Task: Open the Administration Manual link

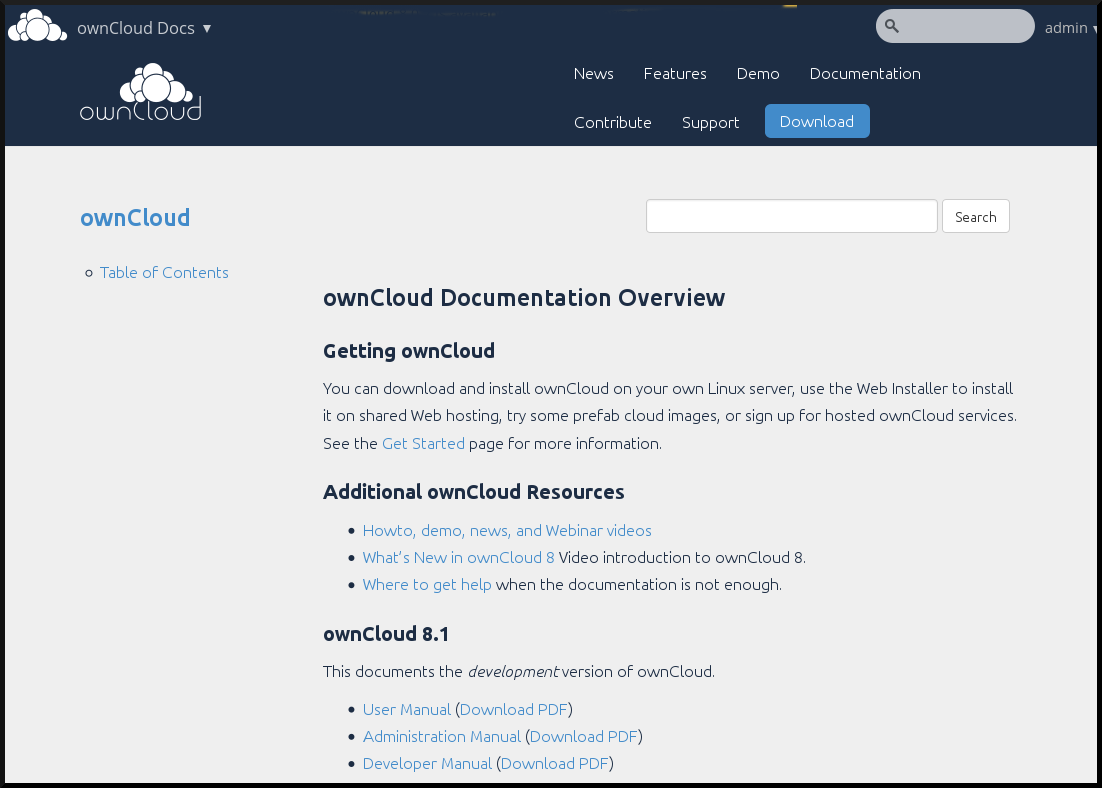Action: [x=441, y=737]
